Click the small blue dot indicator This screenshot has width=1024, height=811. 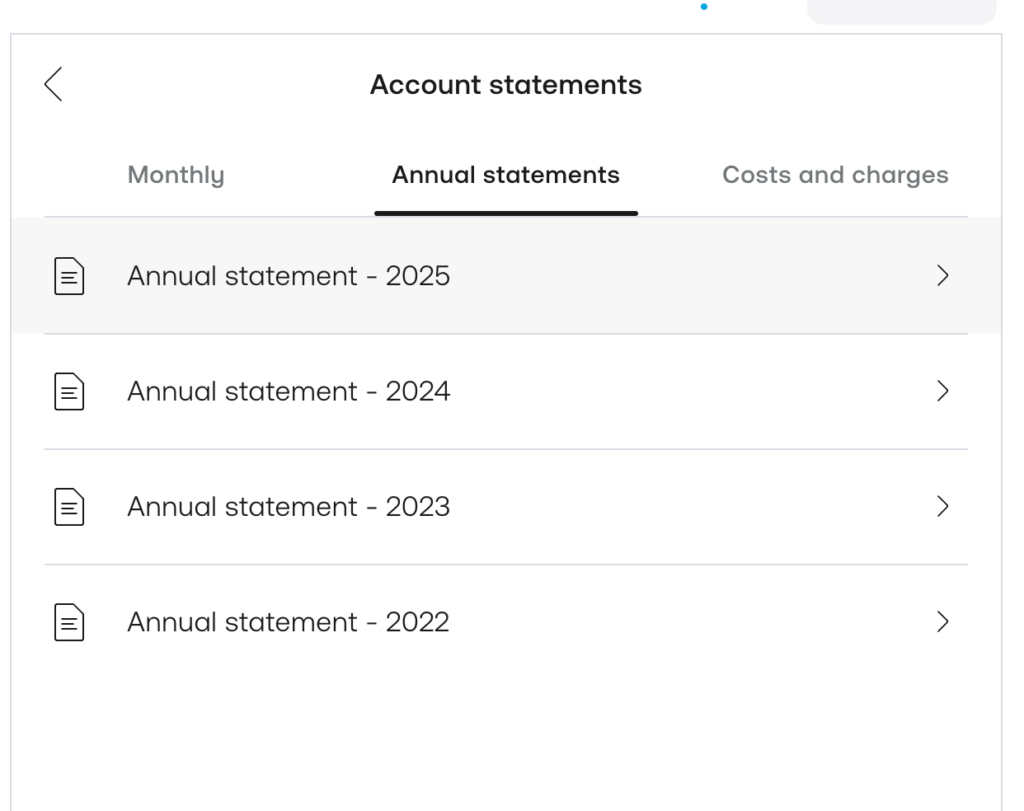[705, 7]
